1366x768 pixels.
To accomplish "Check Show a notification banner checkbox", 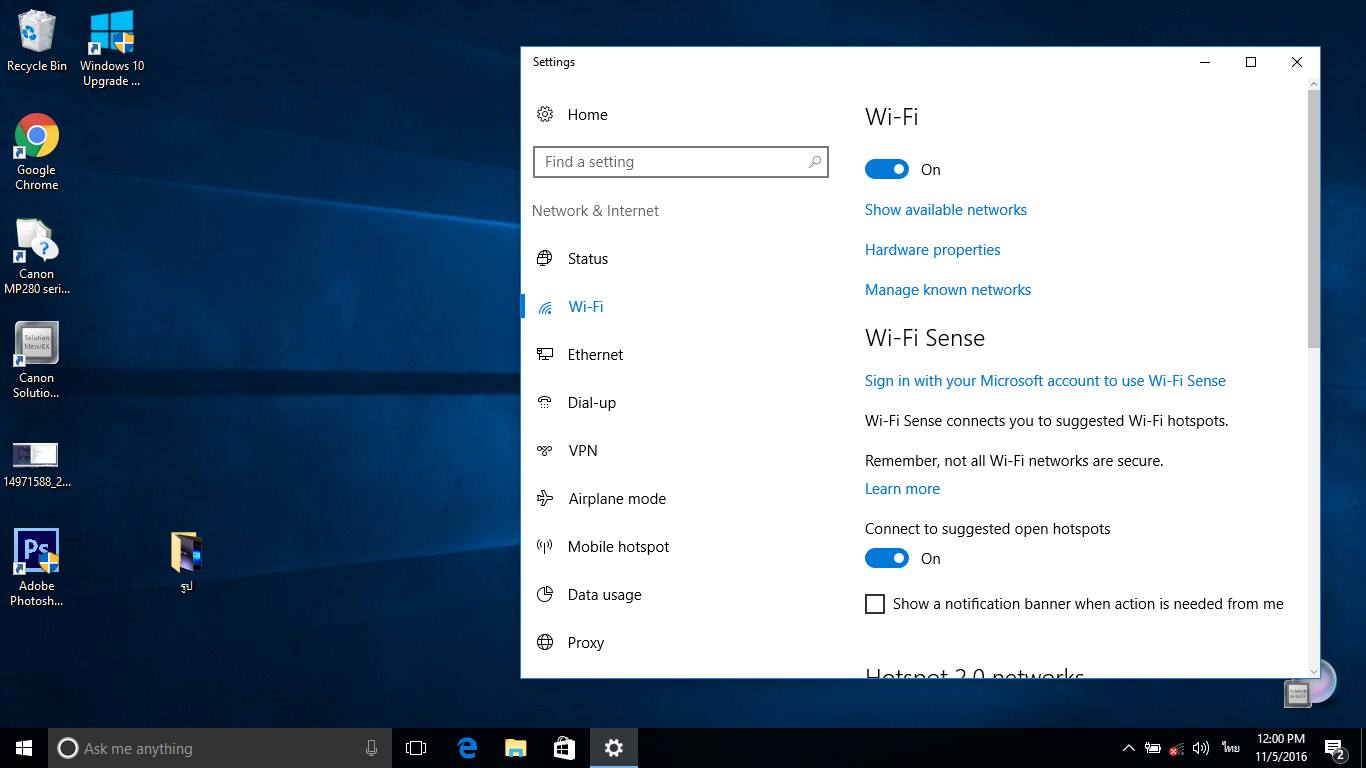I will pyautogui.click(x=875, y=604).
